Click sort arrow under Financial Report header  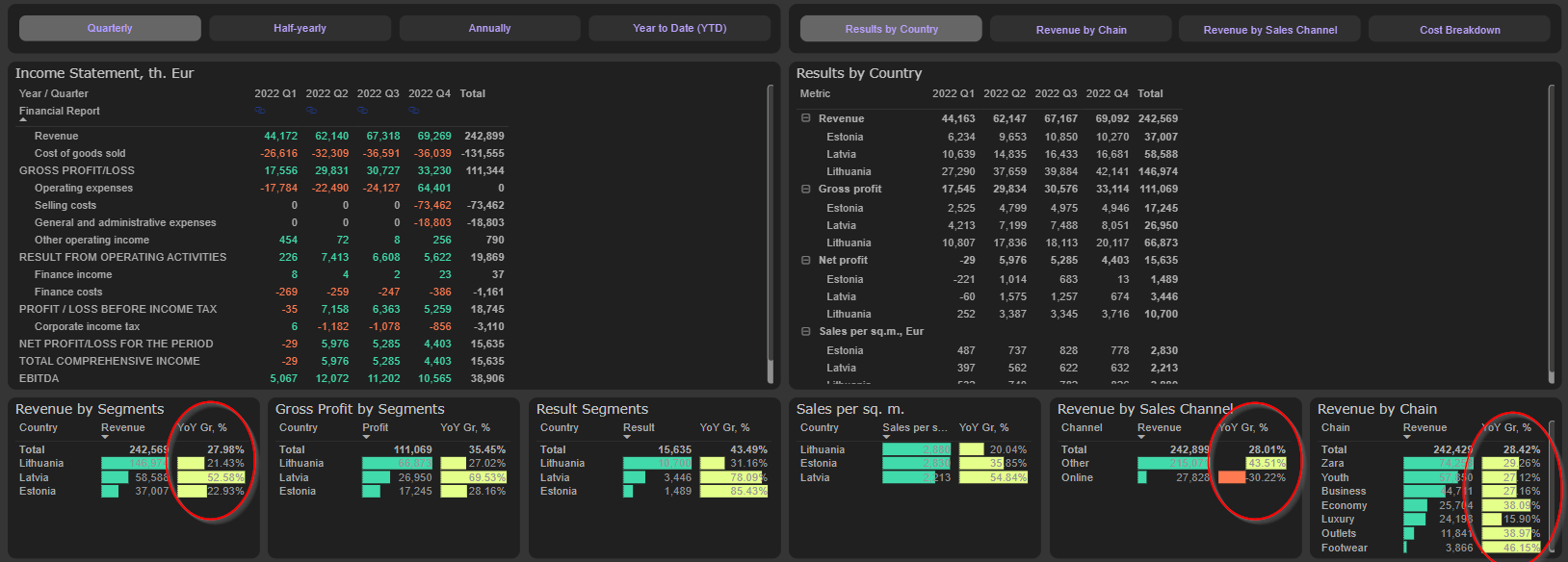click(x=23, y=120)
